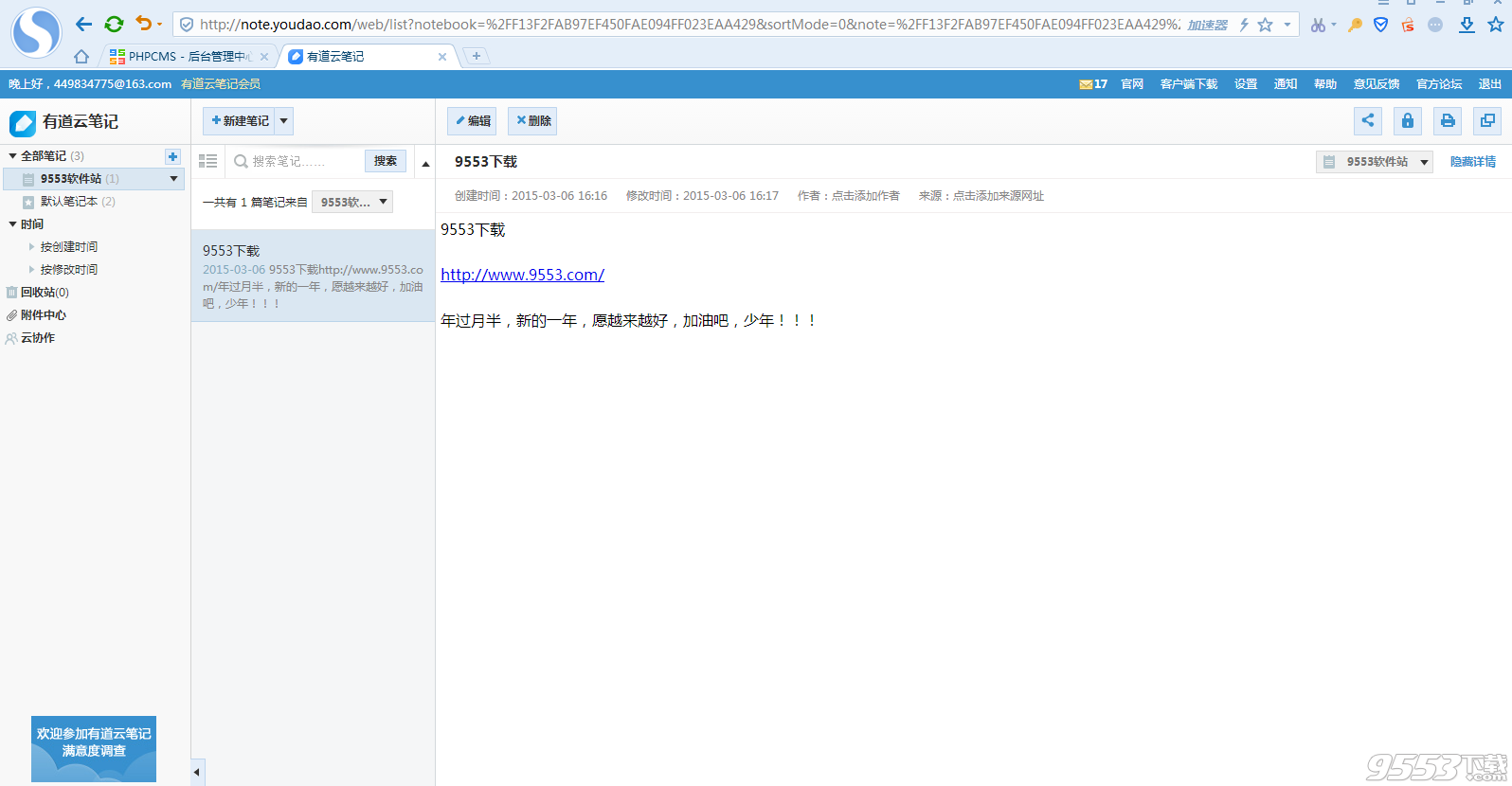
Task: Open the 满意度调查 survey banner
Action: pyautogui.click(x=94, y=748)
